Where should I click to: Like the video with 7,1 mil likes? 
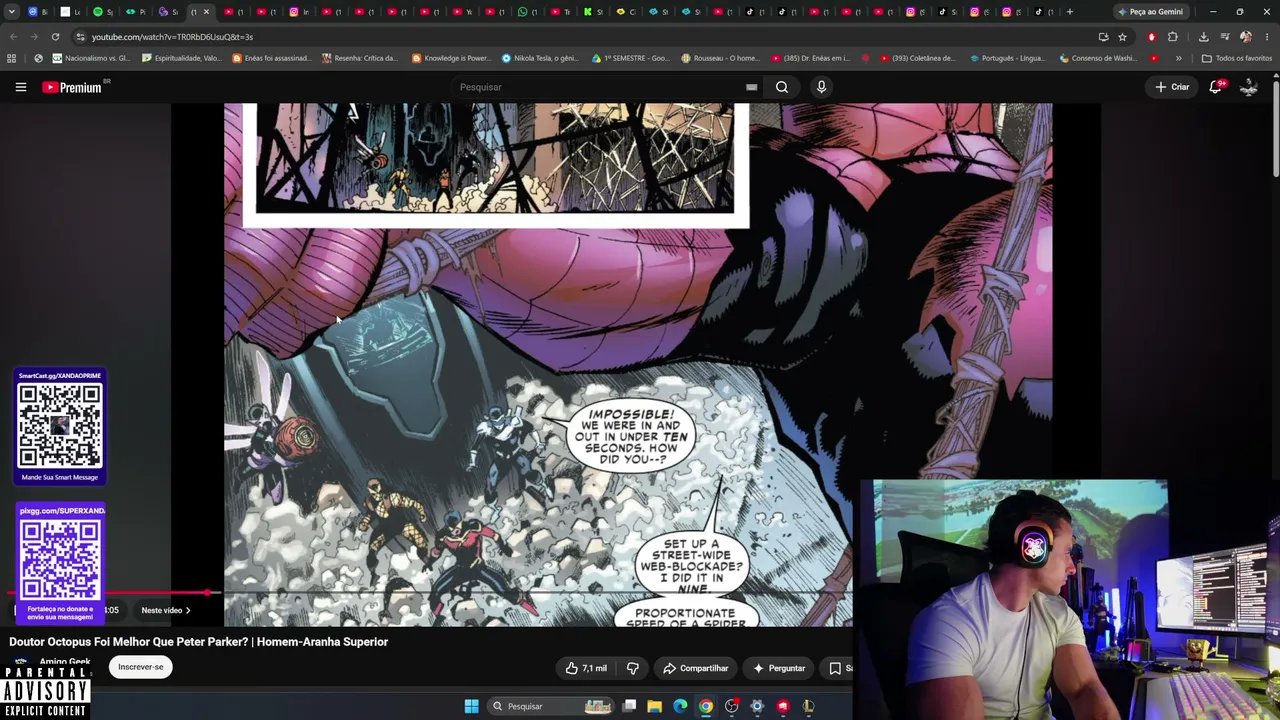coord(586,668)
